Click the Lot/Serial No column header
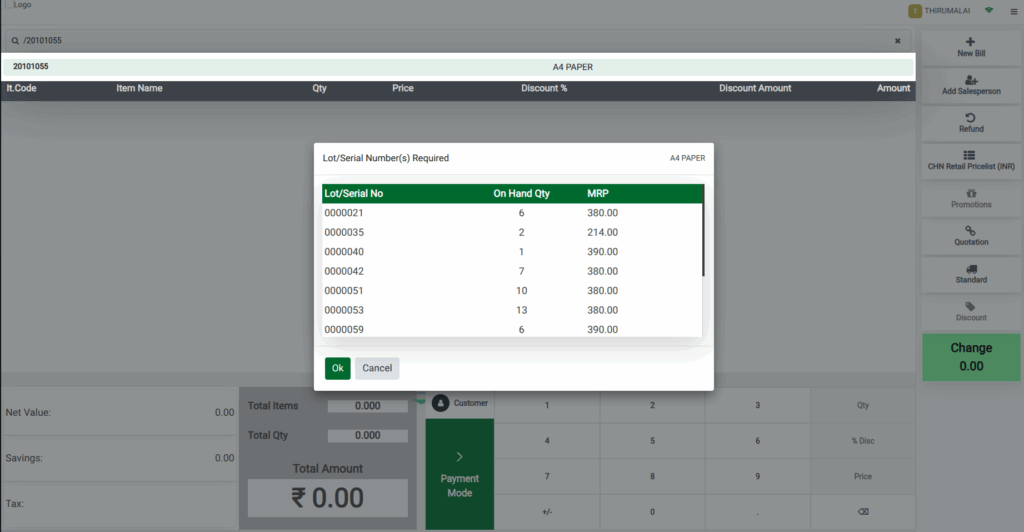 click(354, 193)
